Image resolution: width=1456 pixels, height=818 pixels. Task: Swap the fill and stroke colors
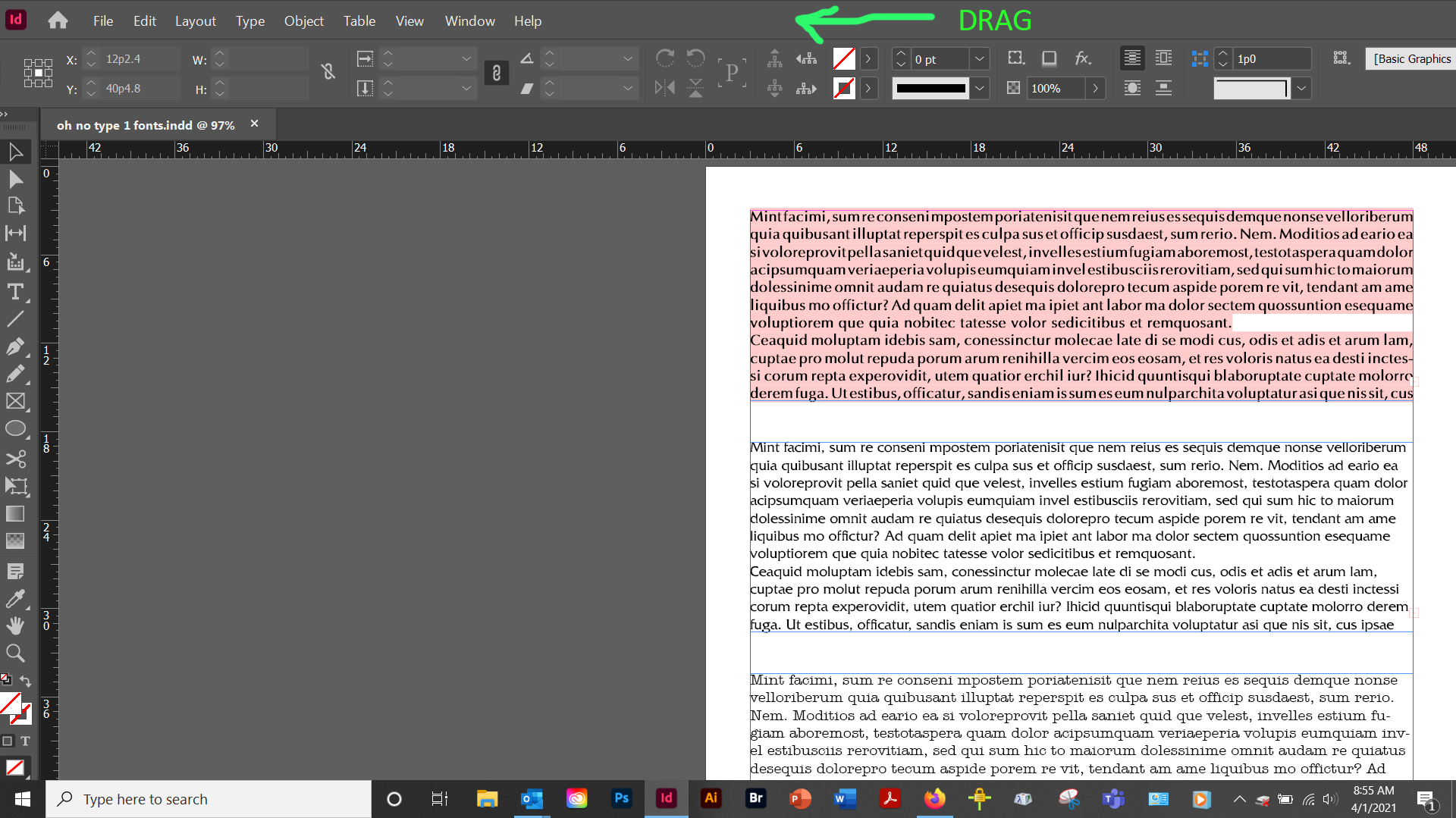[26, 681]
